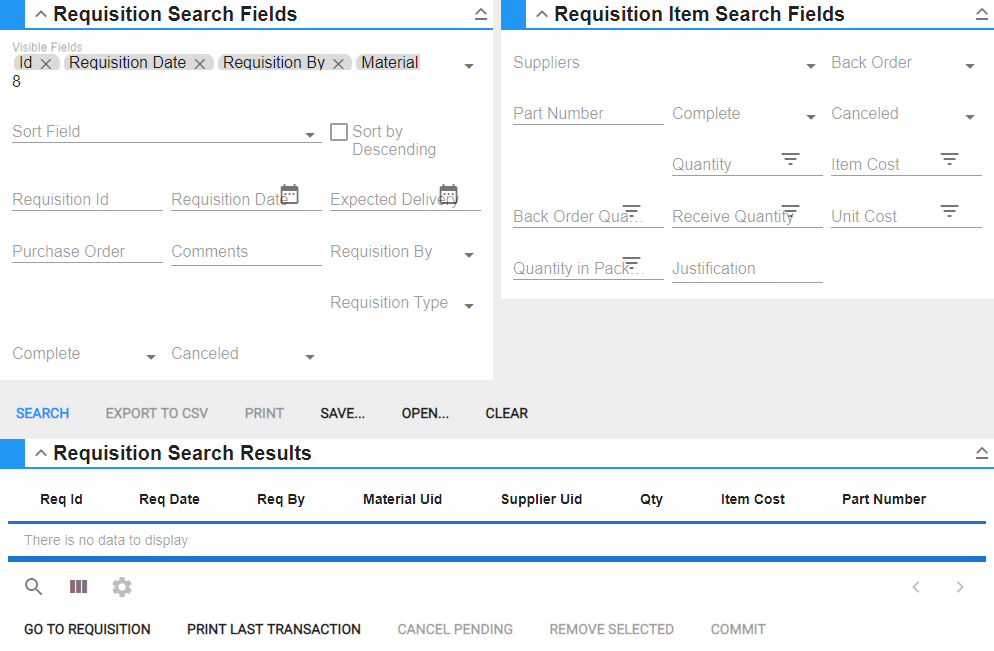Click the search magnifier icon below results

34,587
